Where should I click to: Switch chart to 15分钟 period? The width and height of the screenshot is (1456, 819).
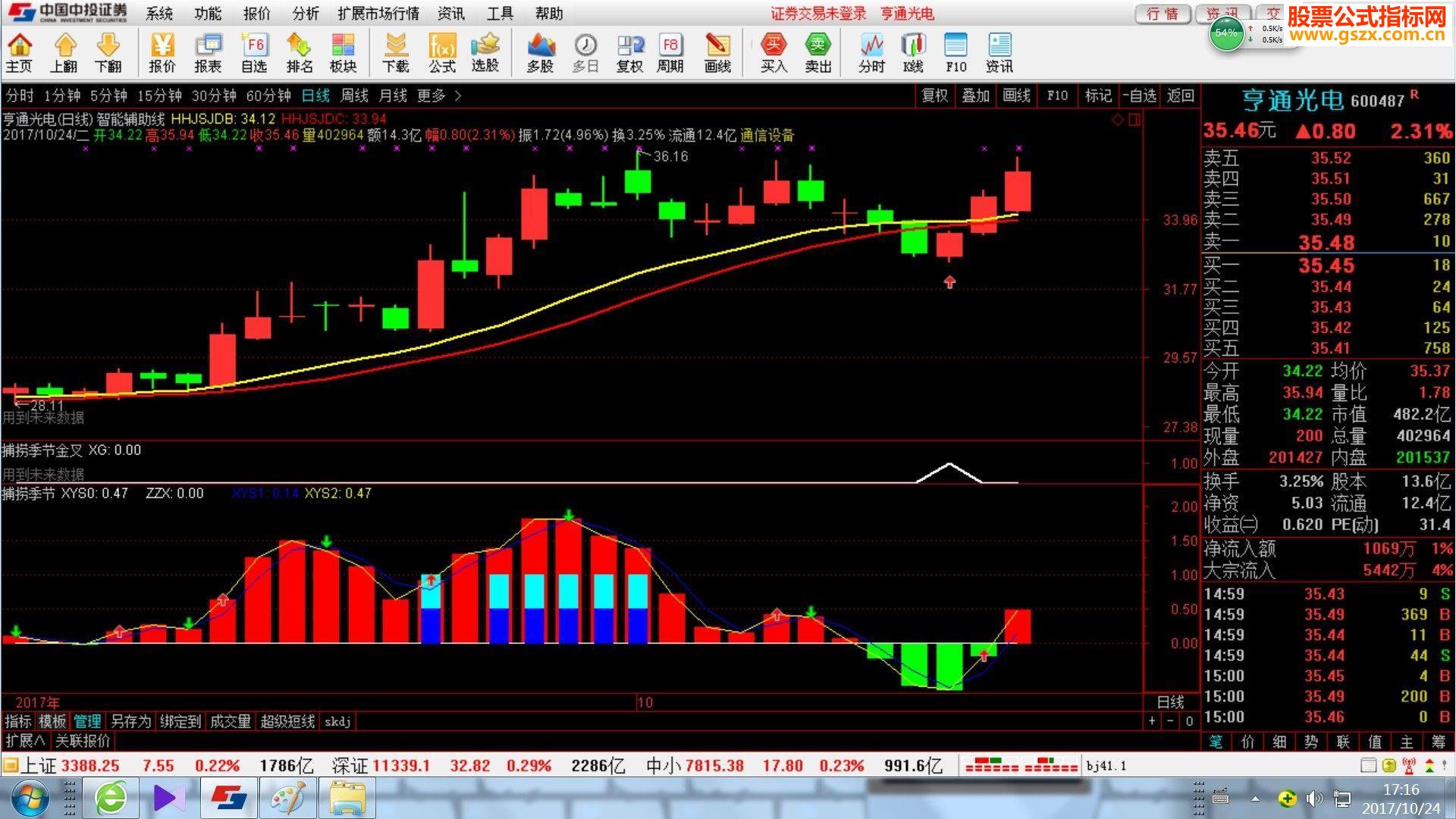coord(159,96)
